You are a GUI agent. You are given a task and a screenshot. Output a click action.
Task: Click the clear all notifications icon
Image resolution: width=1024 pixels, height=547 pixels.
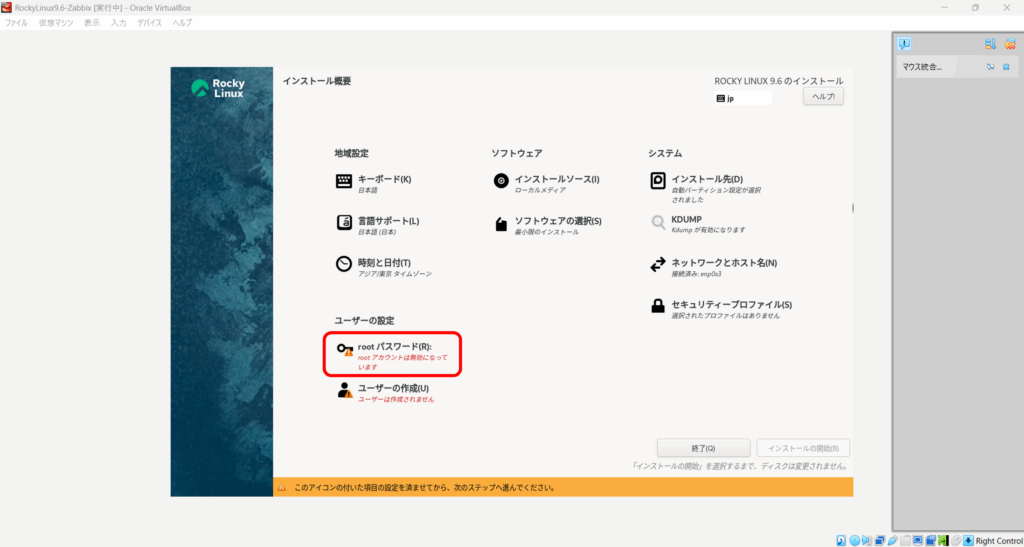[1010, 44]
